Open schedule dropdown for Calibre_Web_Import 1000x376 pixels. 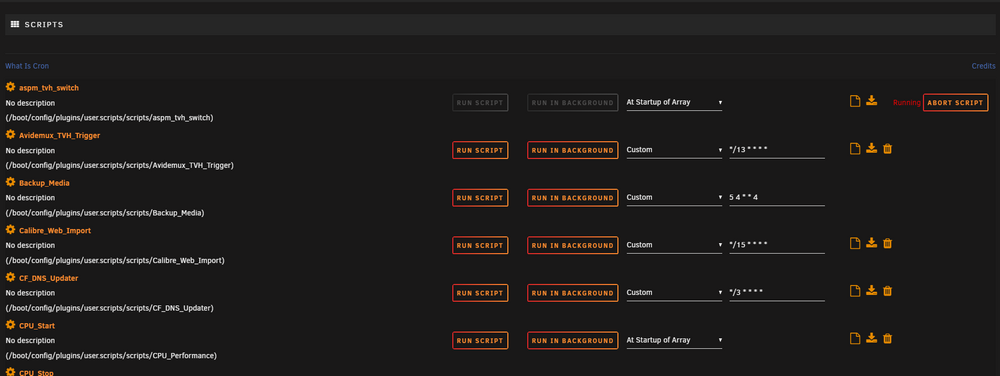click(674, 245)
